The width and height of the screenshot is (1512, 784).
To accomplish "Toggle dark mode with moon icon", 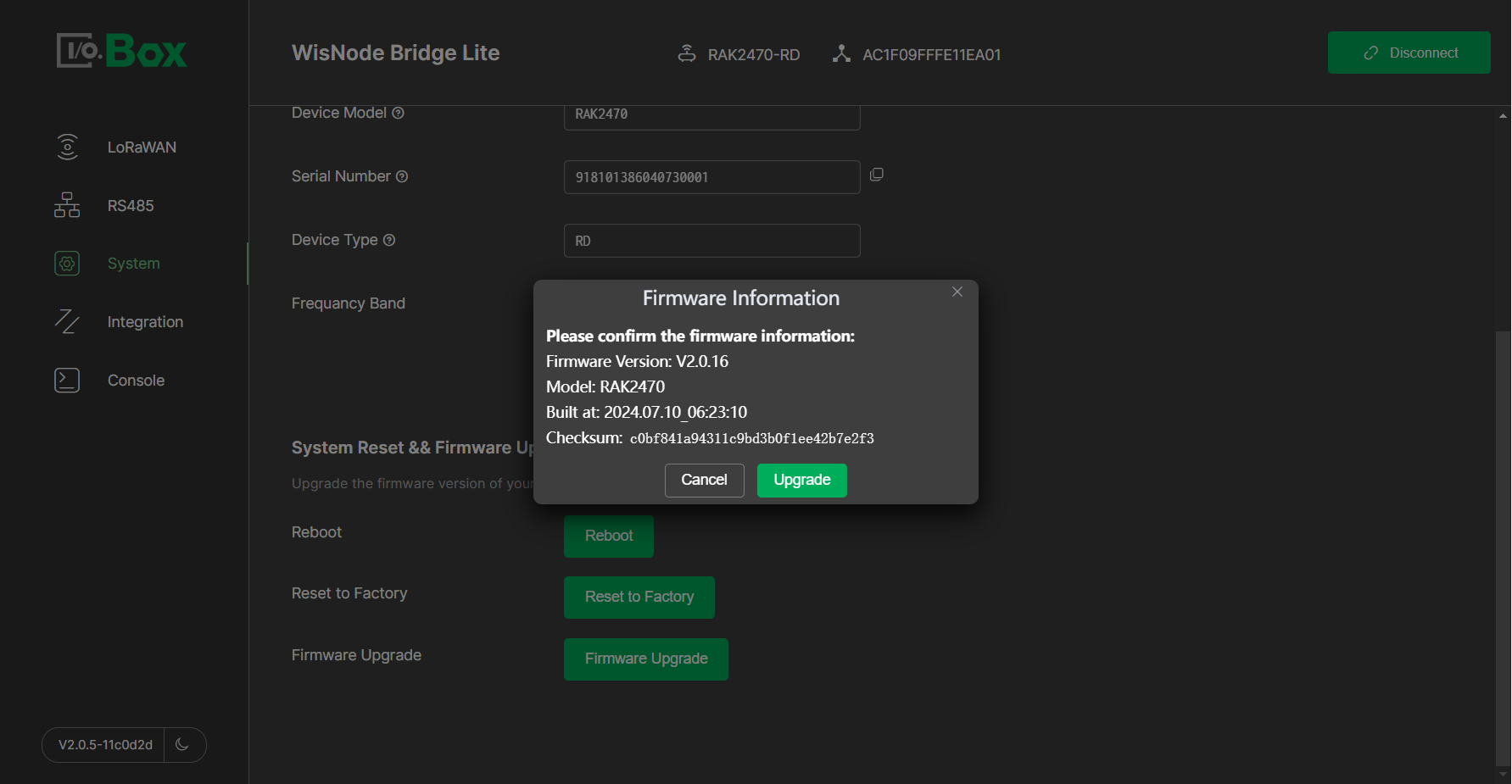I will coord(182,744).
